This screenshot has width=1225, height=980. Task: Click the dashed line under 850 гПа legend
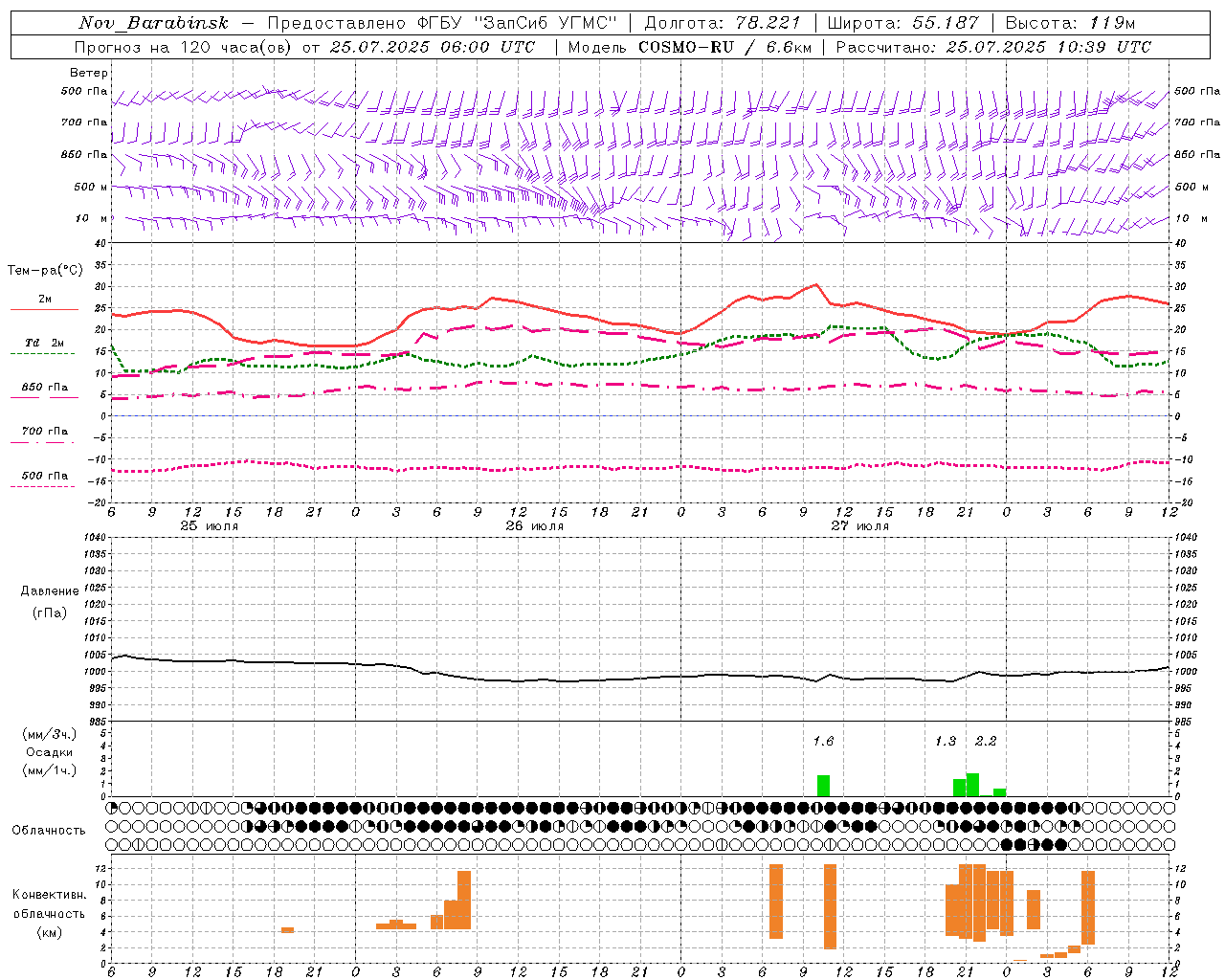click(x=44, y=398)
